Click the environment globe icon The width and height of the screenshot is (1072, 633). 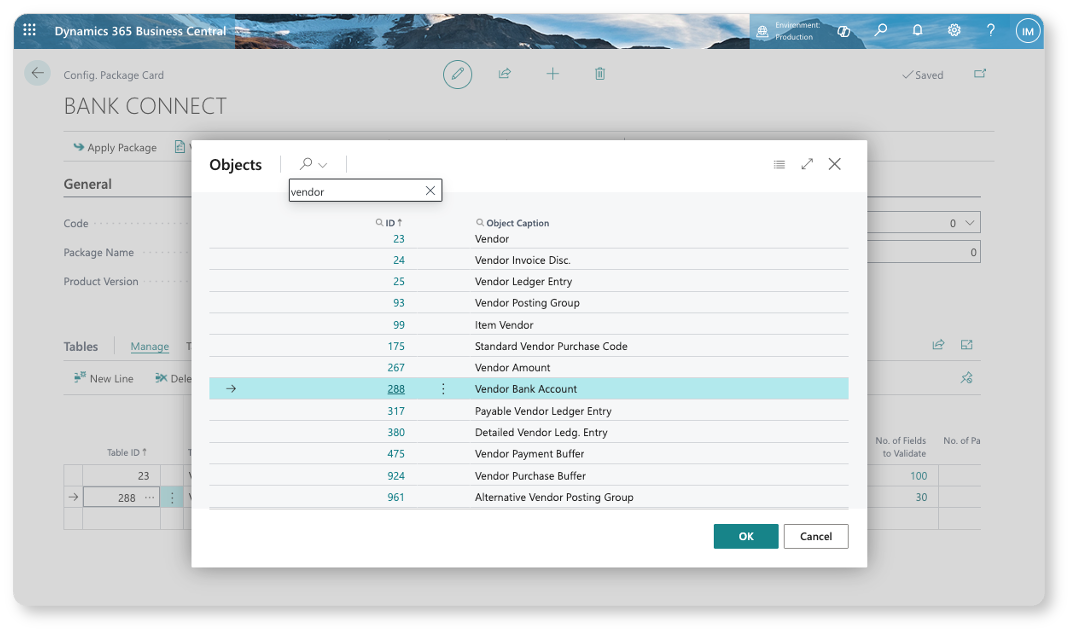(762, 31)
